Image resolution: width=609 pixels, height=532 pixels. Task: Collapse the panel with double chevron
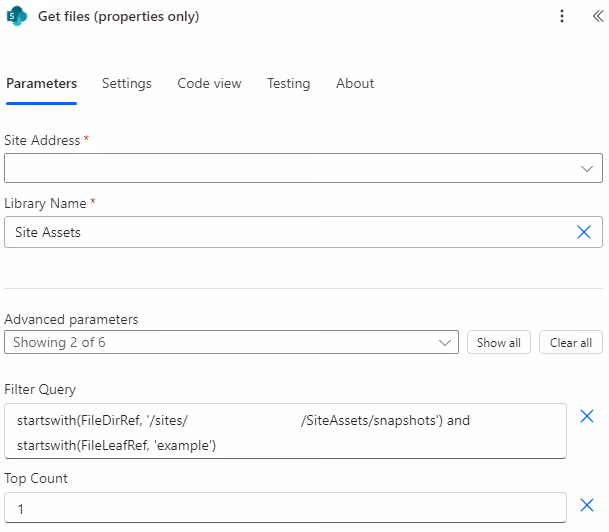click(598, 16)
